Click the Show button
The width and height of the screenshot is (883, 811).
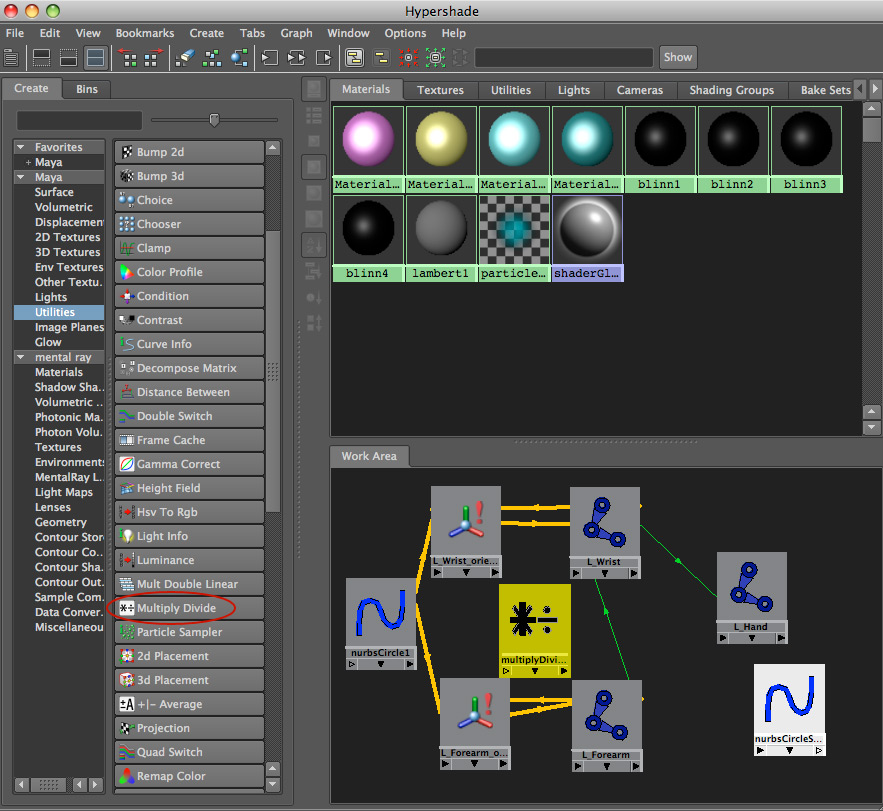click(x=677, y=57)
